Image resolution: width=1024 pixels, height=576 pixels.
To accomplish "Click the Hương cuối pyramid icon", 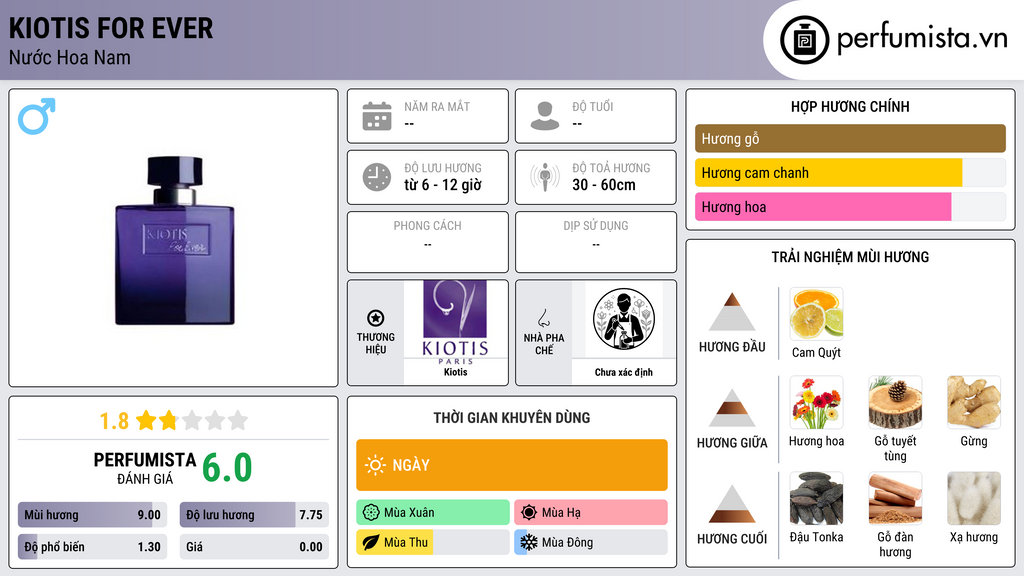I will click(x=732, y=504).
